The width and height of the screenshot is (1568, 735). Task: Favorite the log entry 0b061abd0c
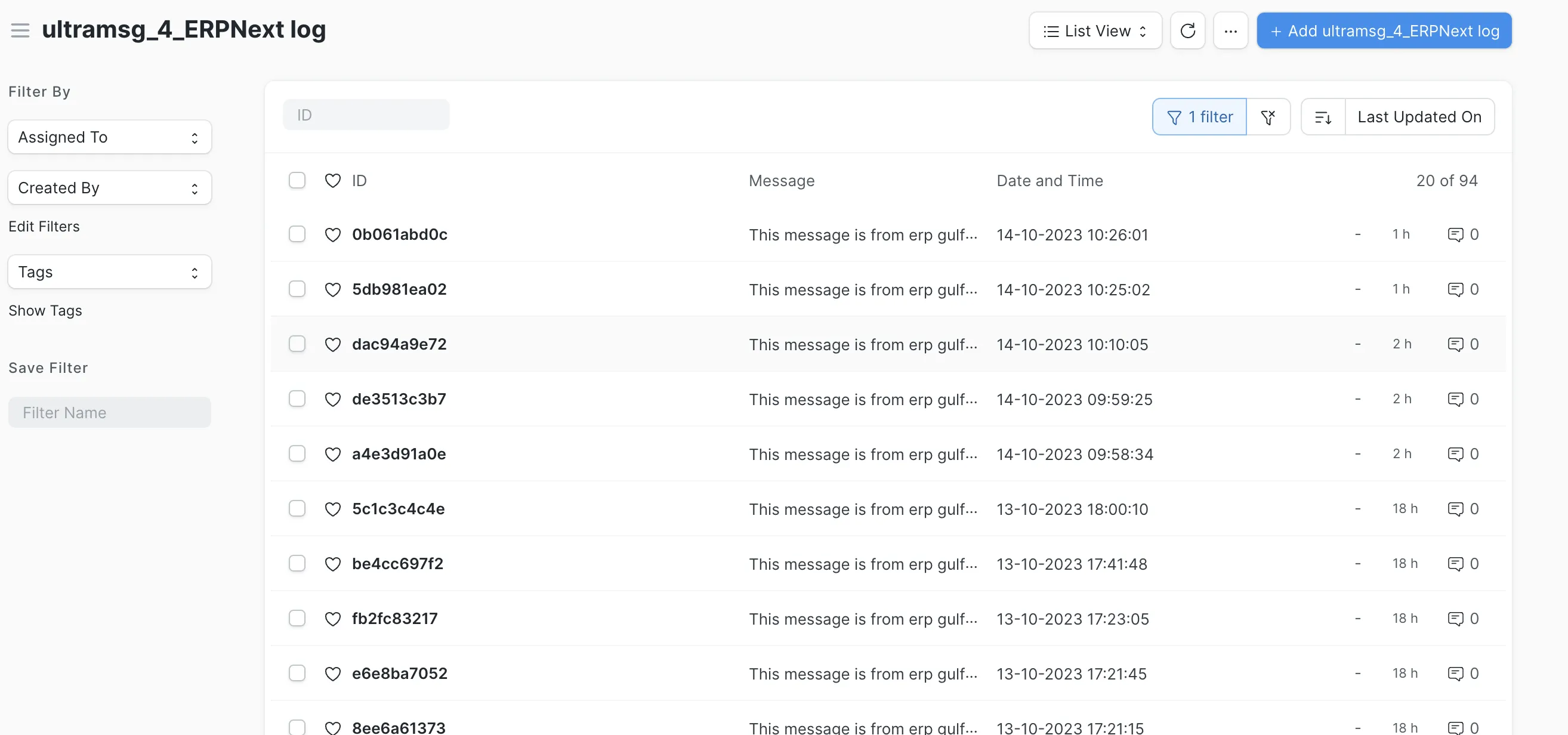333,235
